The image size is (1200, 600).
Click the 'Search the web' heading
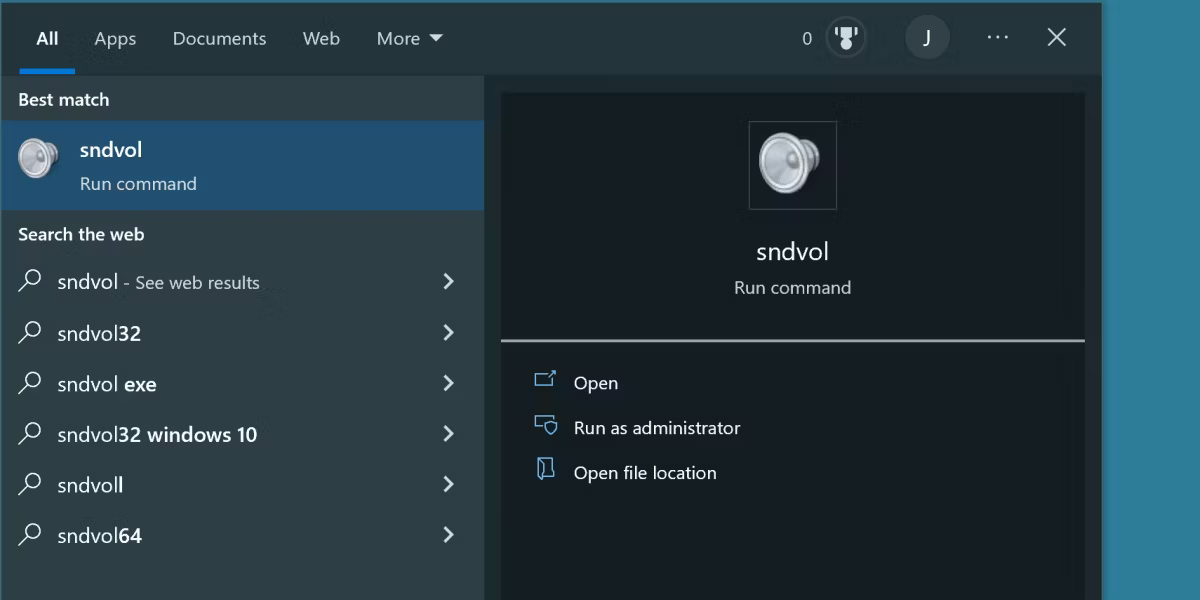[81, 235]
